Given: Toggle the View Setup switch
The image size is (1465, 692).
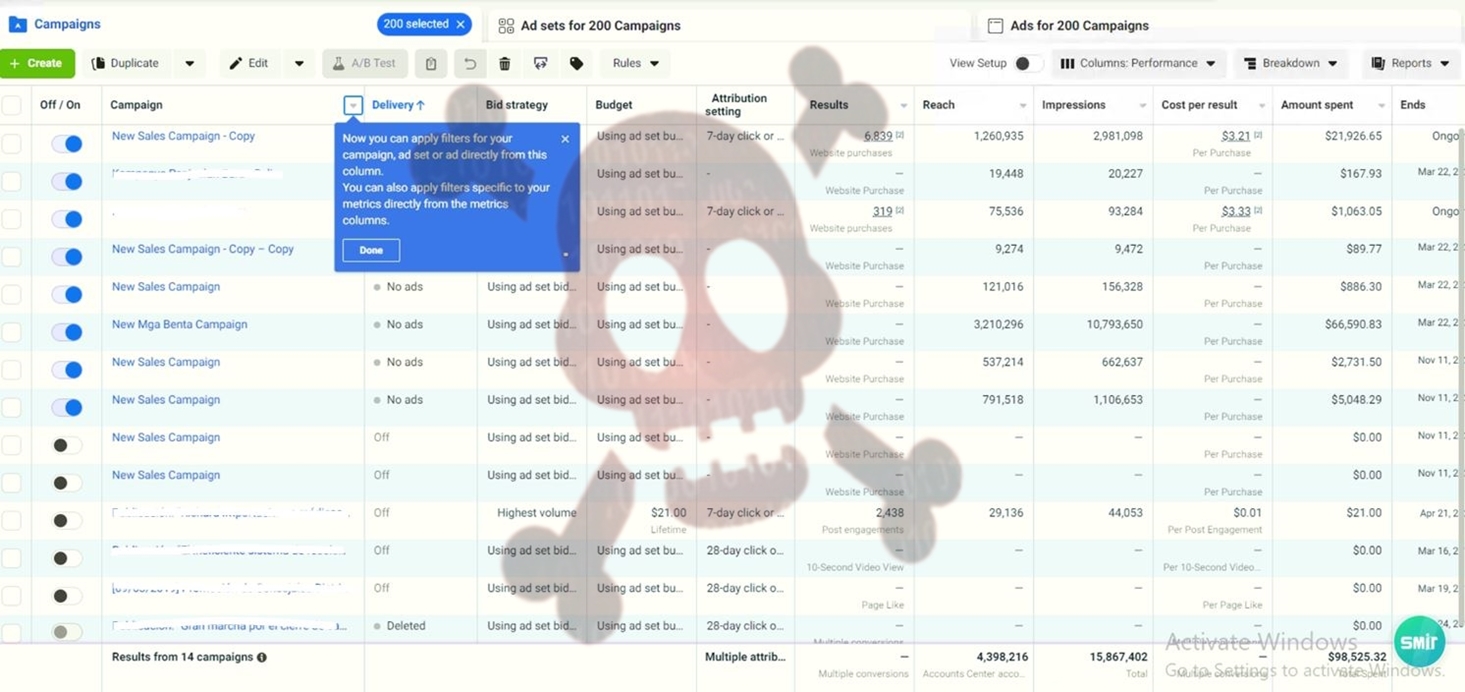Looking at the screenshot, I should pyautogui.click(x=1027, y=63).
